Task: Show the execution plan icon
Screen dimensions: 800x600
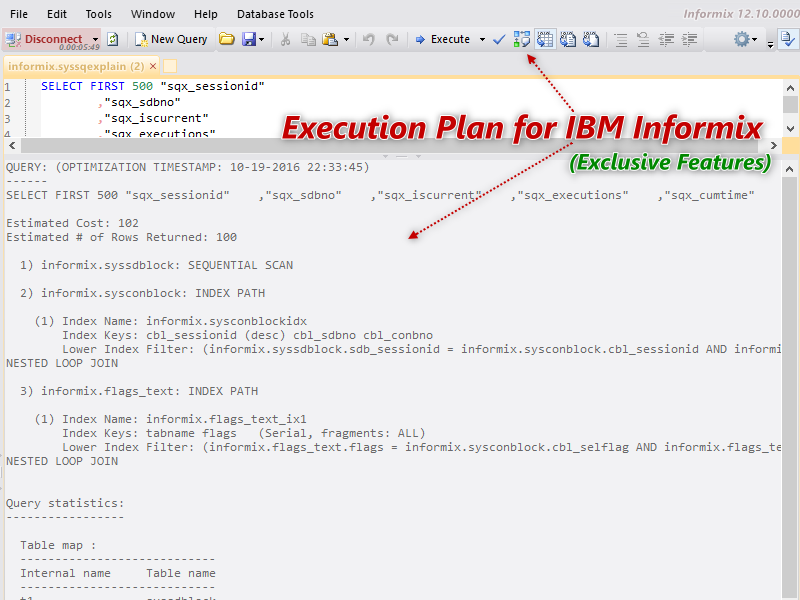Action: click(x=522, y=39)
